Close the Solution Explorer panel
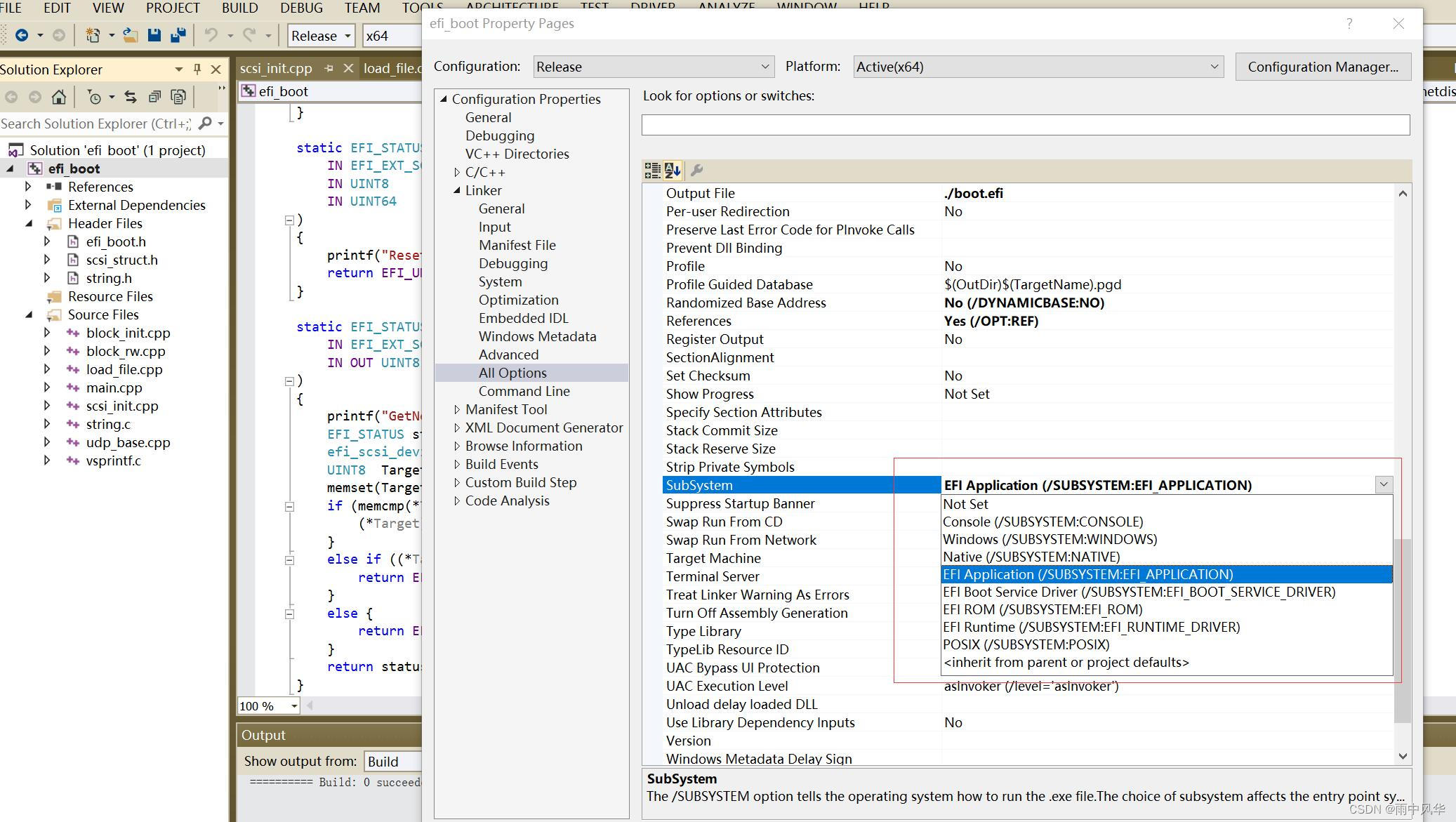The width and height of the screenshot is (1456, 822). click(x=216, y=69)
